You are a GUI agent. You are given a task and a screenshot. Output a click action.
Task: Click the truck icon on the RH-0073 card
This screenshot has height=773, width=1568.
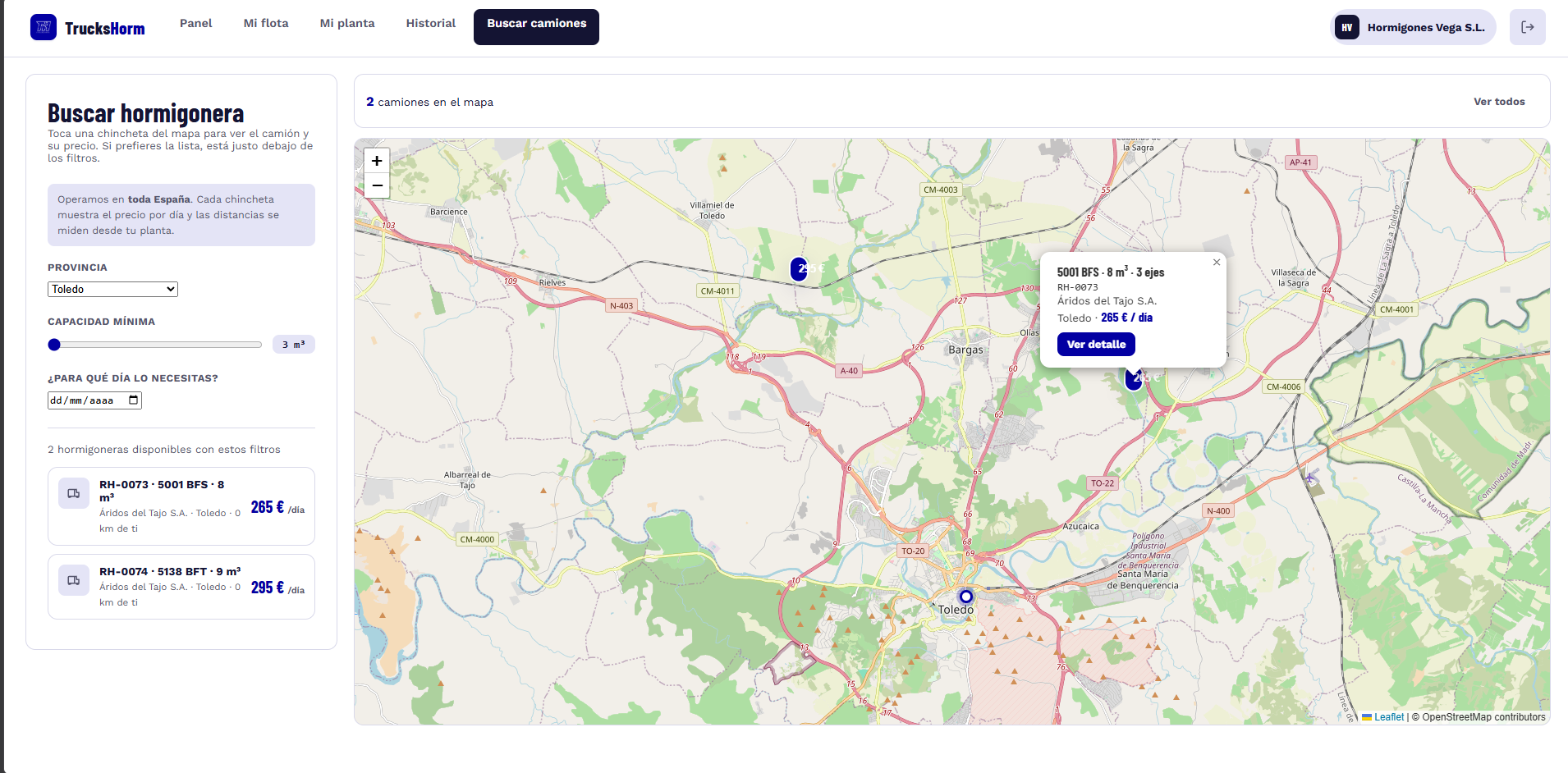click(74, 493)
